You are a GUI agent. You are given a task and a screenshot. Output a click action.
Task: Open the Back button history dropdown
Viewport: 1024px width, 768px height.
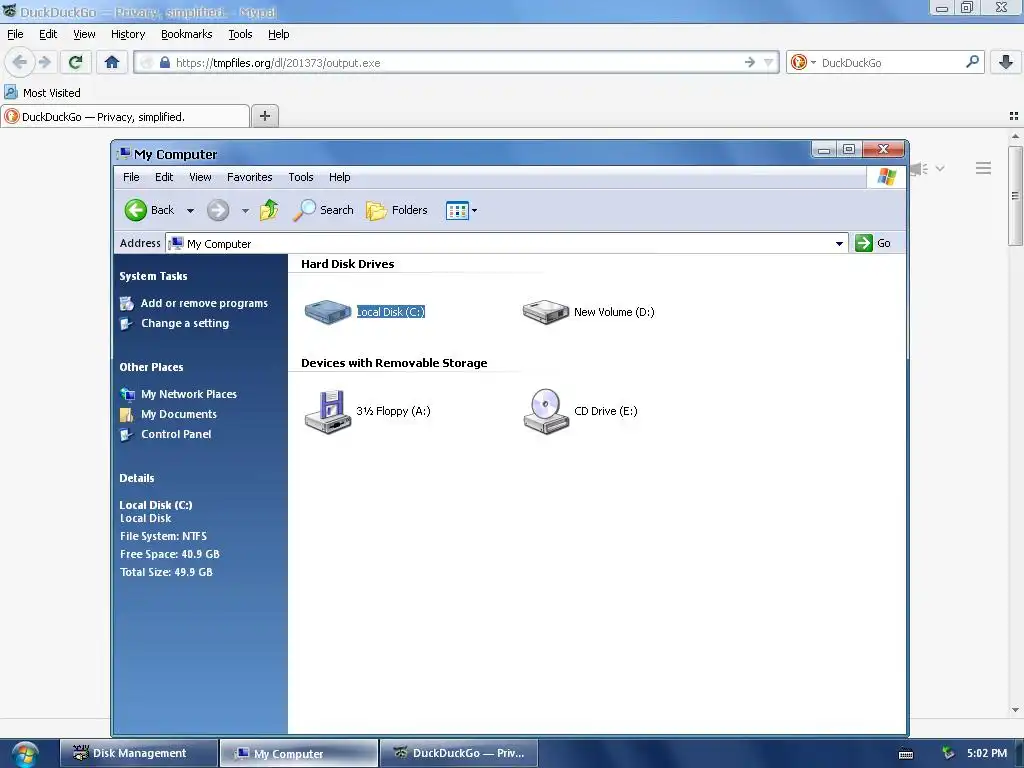point(190,210)
